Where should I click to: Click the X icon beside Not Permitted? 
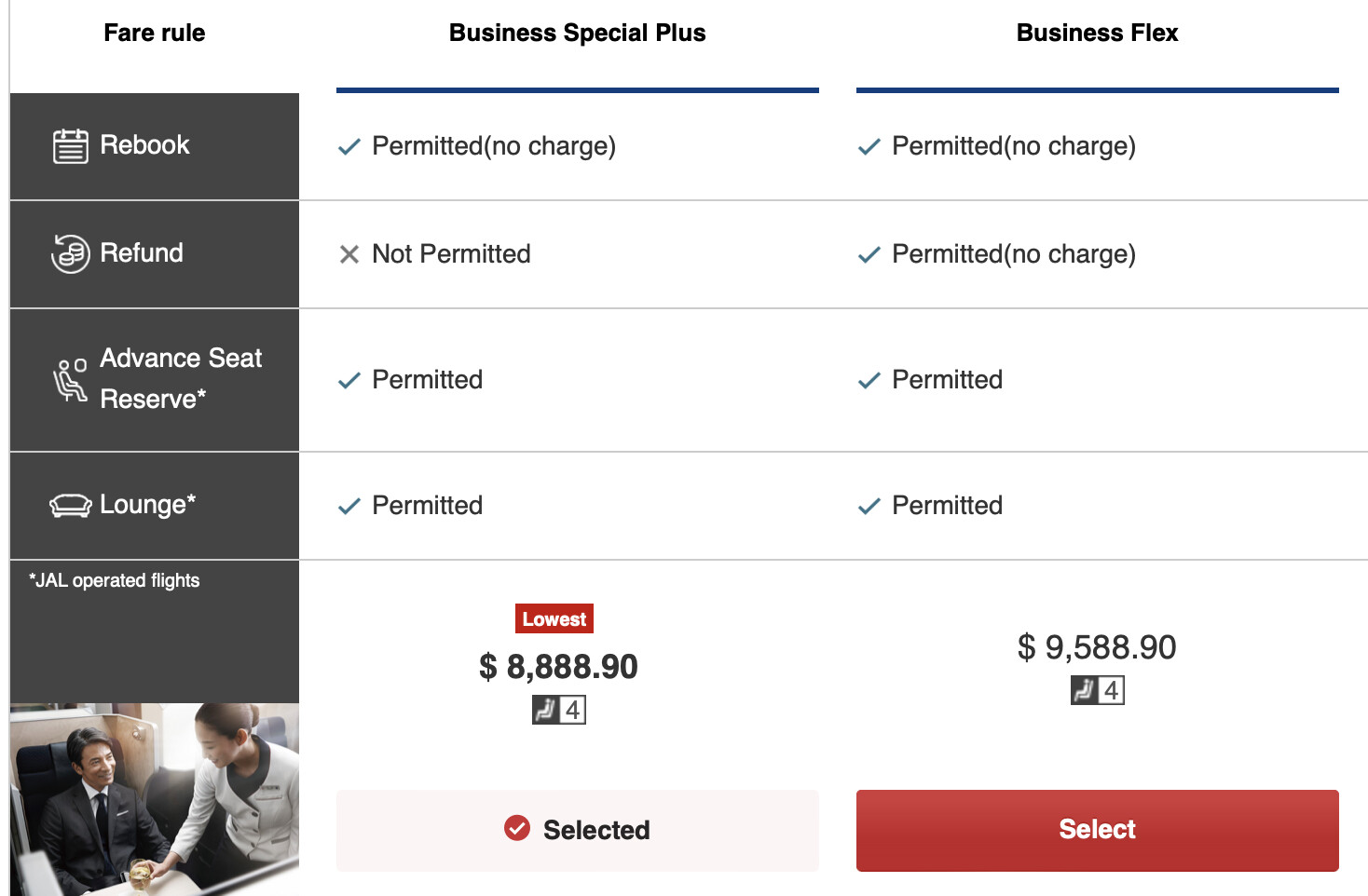349,254
